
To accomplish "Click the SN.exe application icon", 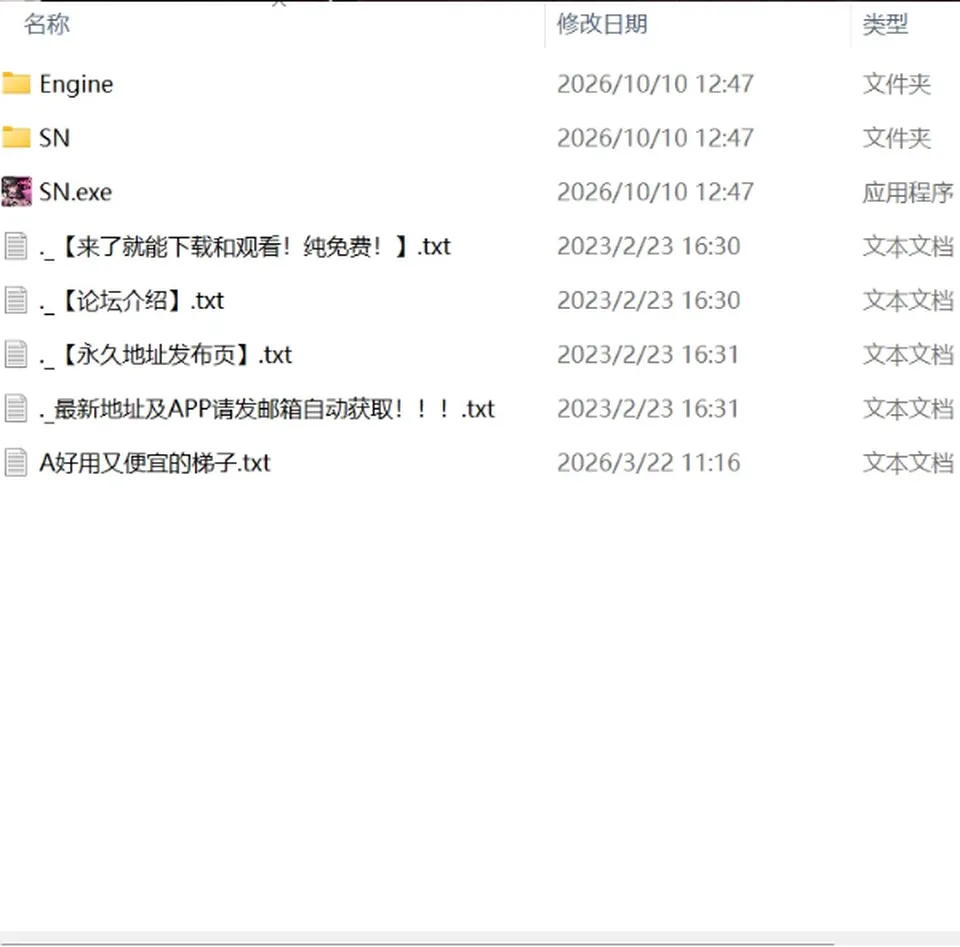I will click(x=17, y=192).
